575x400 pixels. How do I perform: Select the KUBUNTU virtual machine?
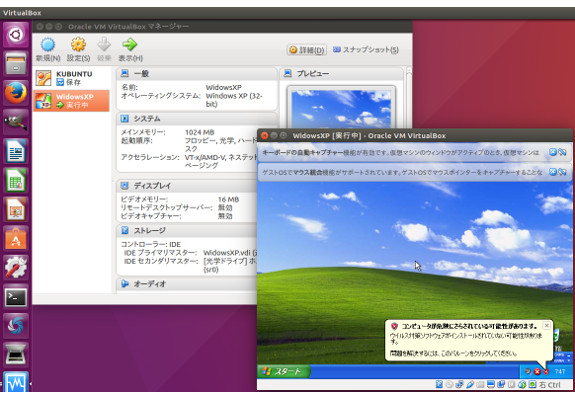[71, 78]
